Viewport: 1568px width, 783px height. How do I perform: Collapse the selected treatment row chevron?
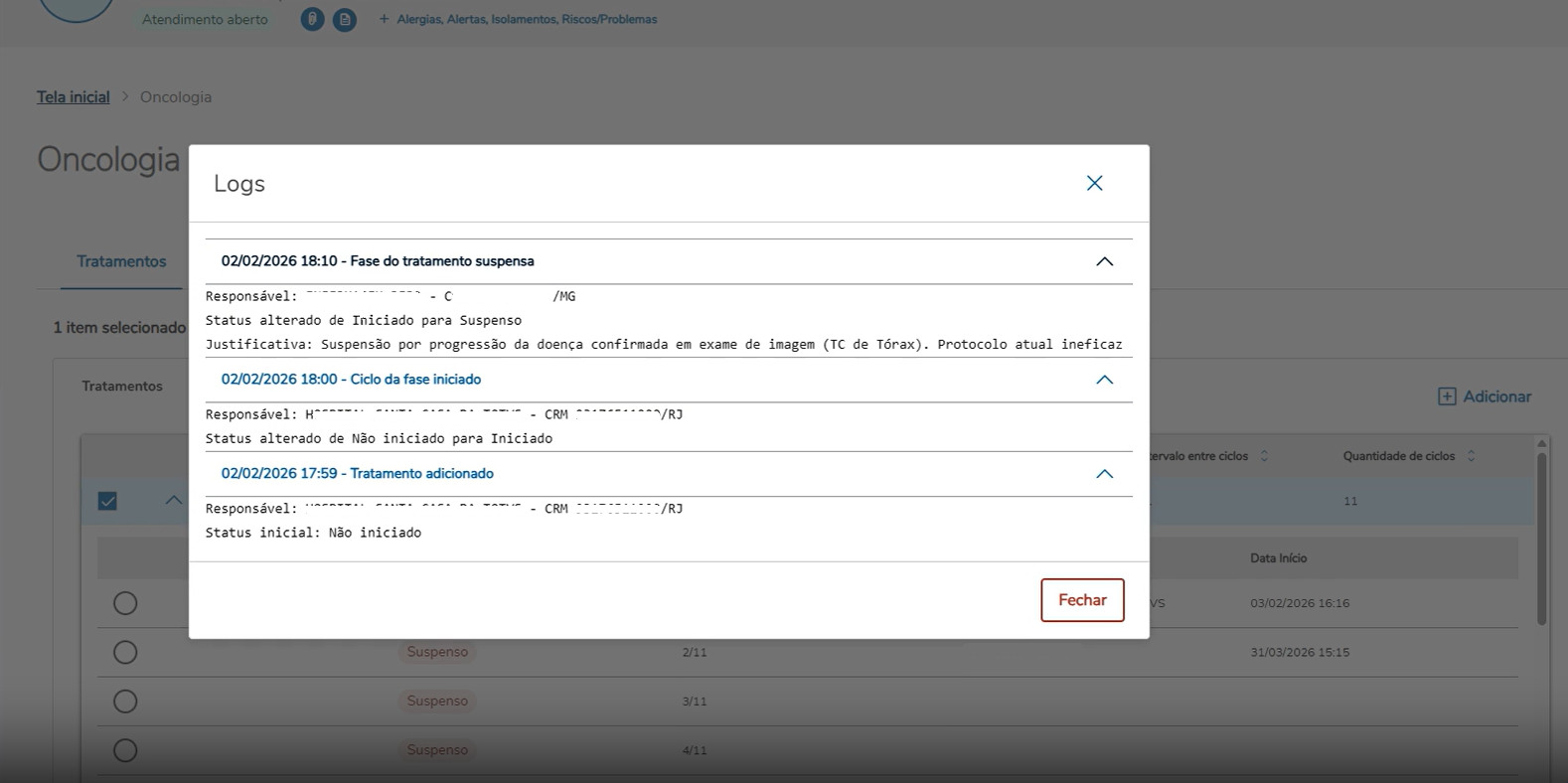tap(173, 500)
